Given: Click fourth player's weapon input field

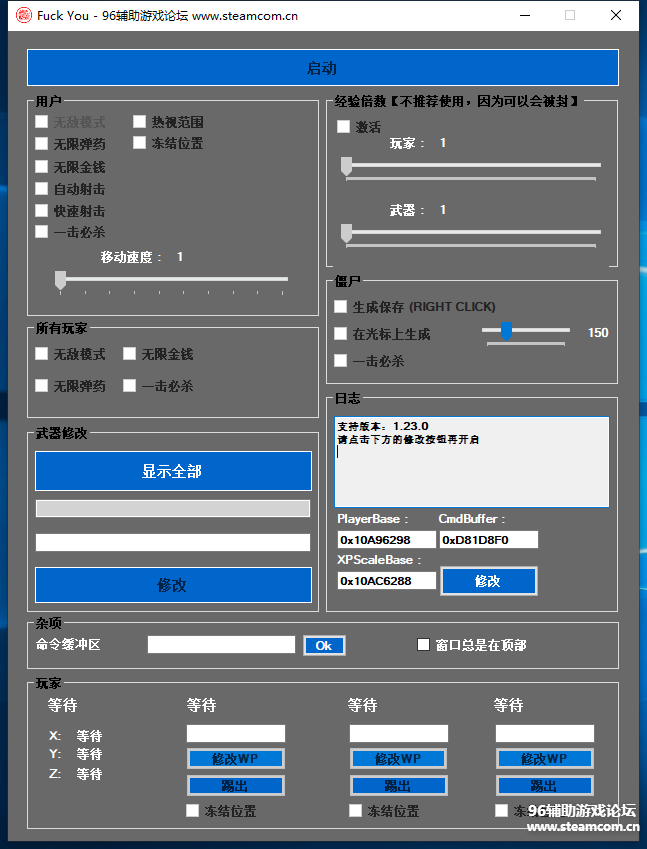Looking at the screenshot, I should (545, 734).
